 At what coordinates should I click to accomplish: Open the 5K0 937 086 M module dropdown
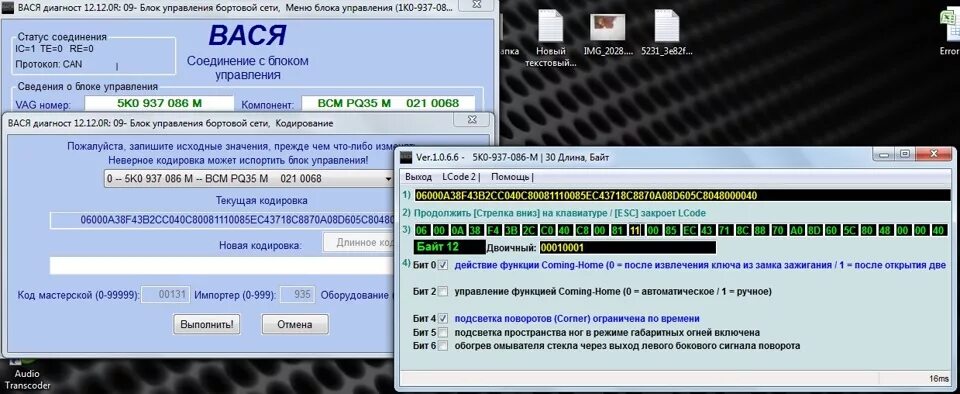point(249,179)
